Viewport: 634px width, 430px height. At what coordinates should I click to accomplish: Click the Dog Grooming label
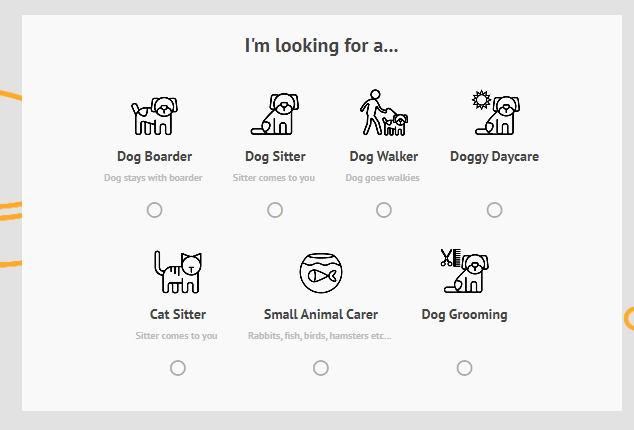click(x=464, y=314)
